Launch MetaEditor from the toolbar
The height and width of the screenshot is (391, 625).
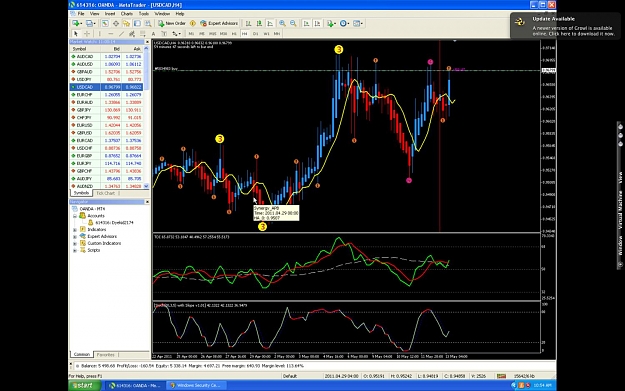click(193, 24)
